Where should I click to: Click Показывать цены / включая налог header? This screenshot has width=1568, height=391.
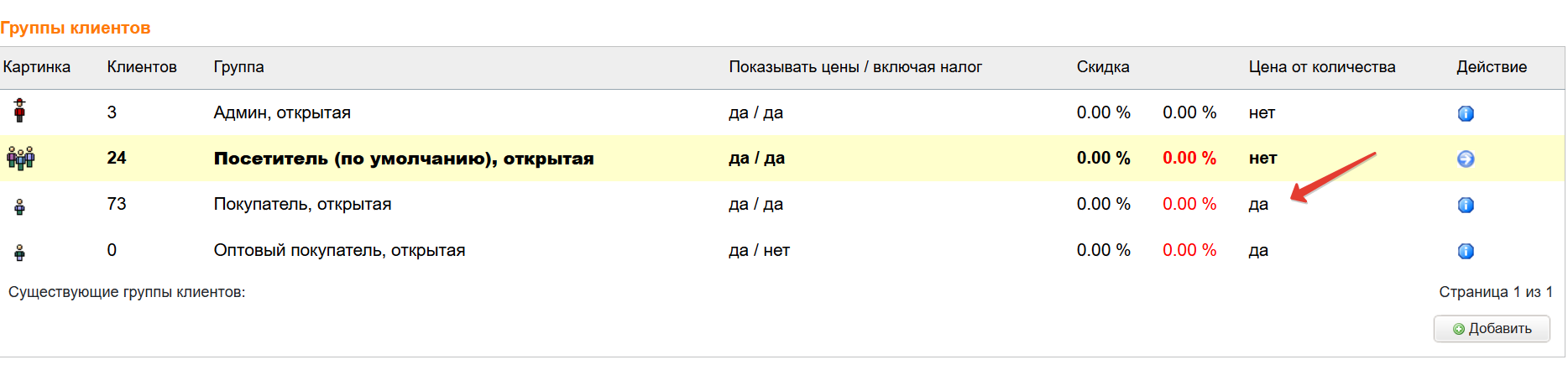(x=855, y=67)
